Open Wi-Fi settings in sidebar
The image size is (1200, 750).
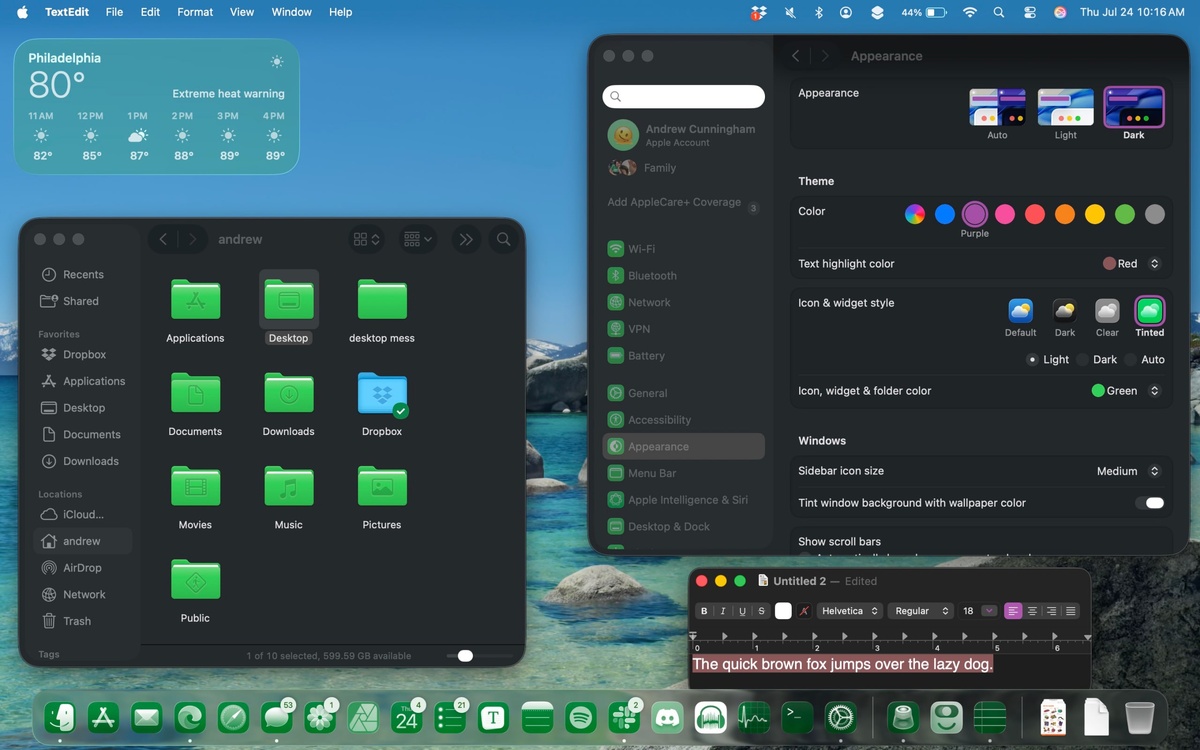coord(684,249)
